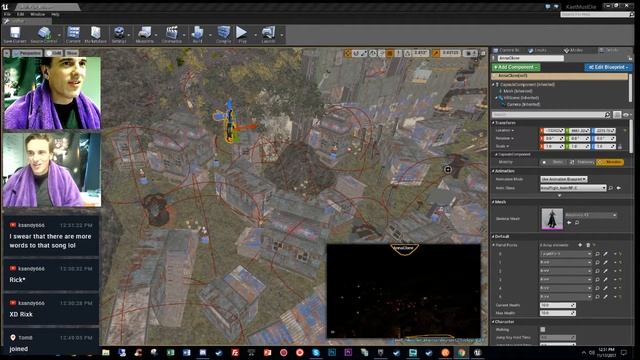Open the Edit menu
This screenshot has height=360, width=640.
(x=20, y=14)
